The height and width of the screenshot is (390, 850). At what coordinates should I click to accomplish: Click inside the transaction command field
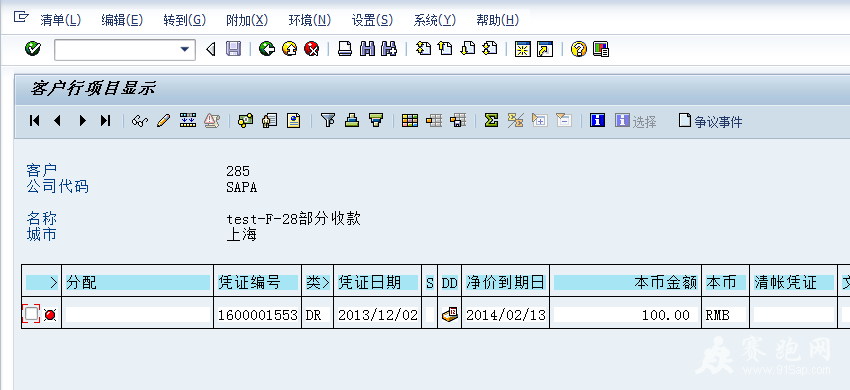(118, 50)
